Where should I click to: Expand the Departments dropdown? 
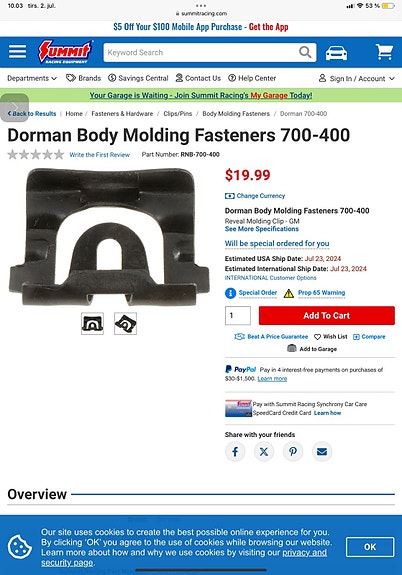click(x=32, y=78)
